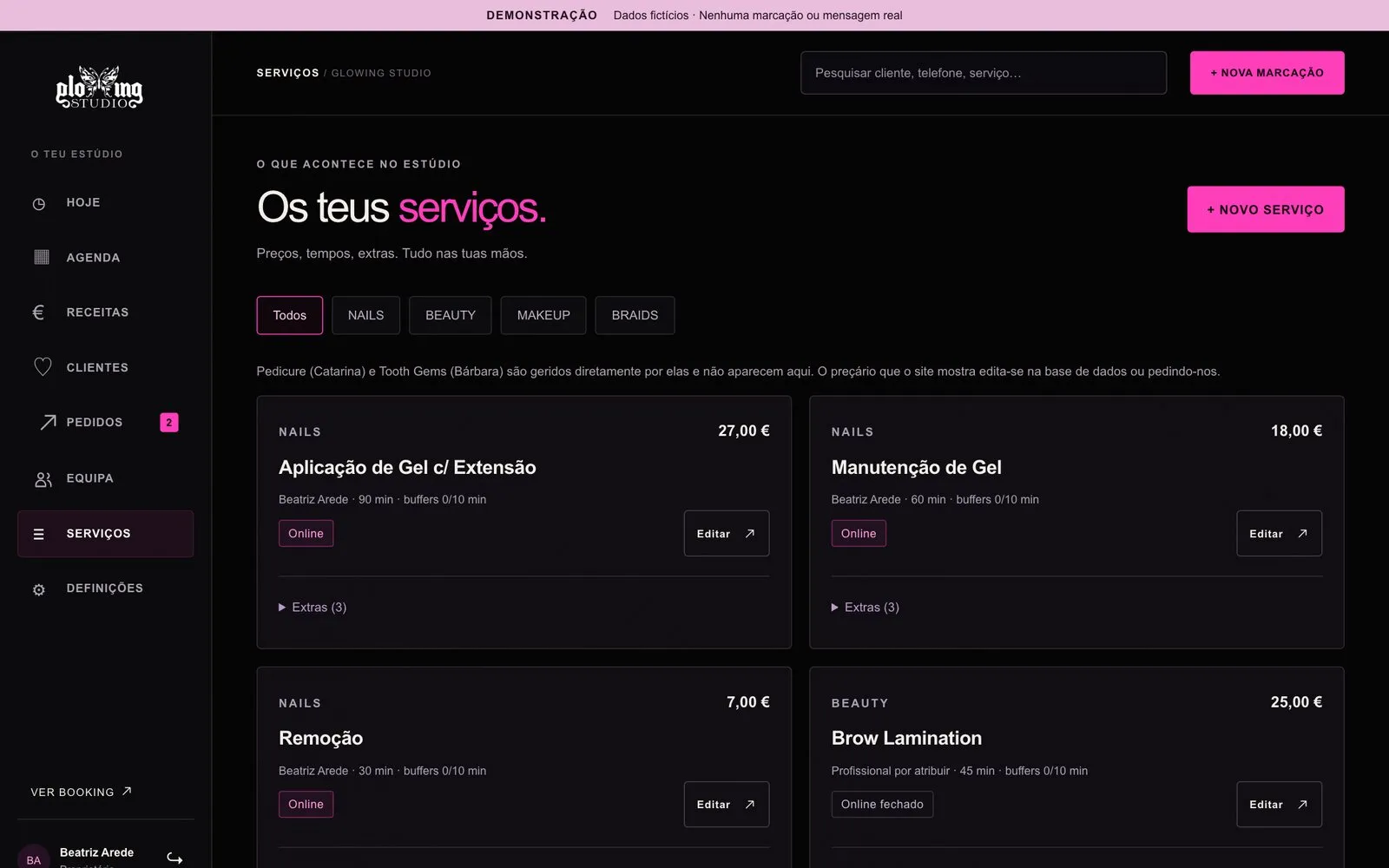Viewport: 1389px width, 868px height.
Task: Edit the Manutenção de Gel service
Action: pyautogui.click(x=1279, y=534)
